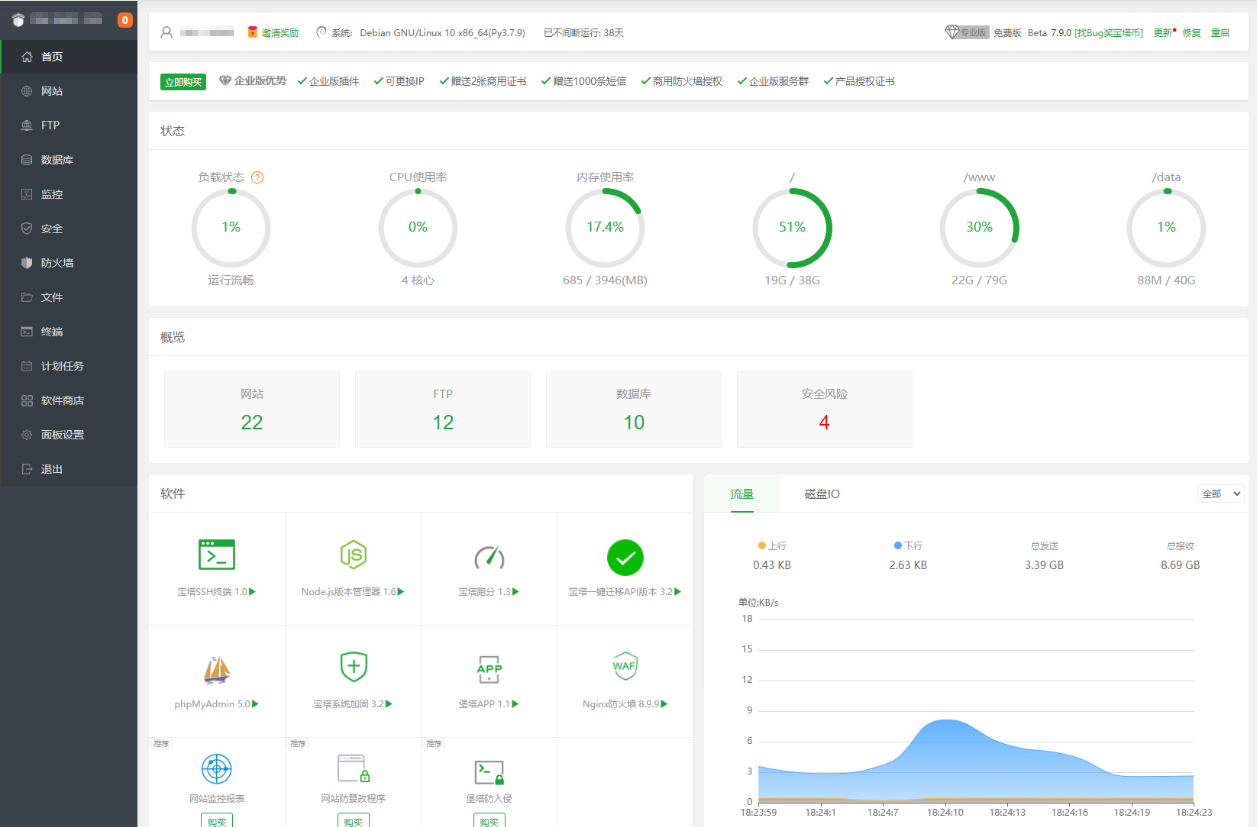Click the green 立即购买 button
Image resolution: width=1257 pixels, height=827 pixels.
point(183,81)
